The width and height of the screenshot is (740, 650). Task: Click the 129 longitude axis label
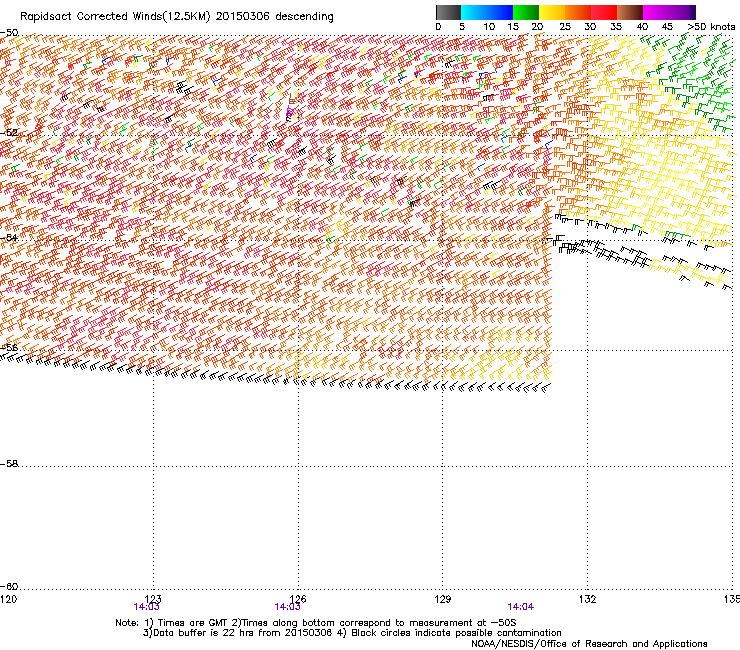click(x=443, y=599)
